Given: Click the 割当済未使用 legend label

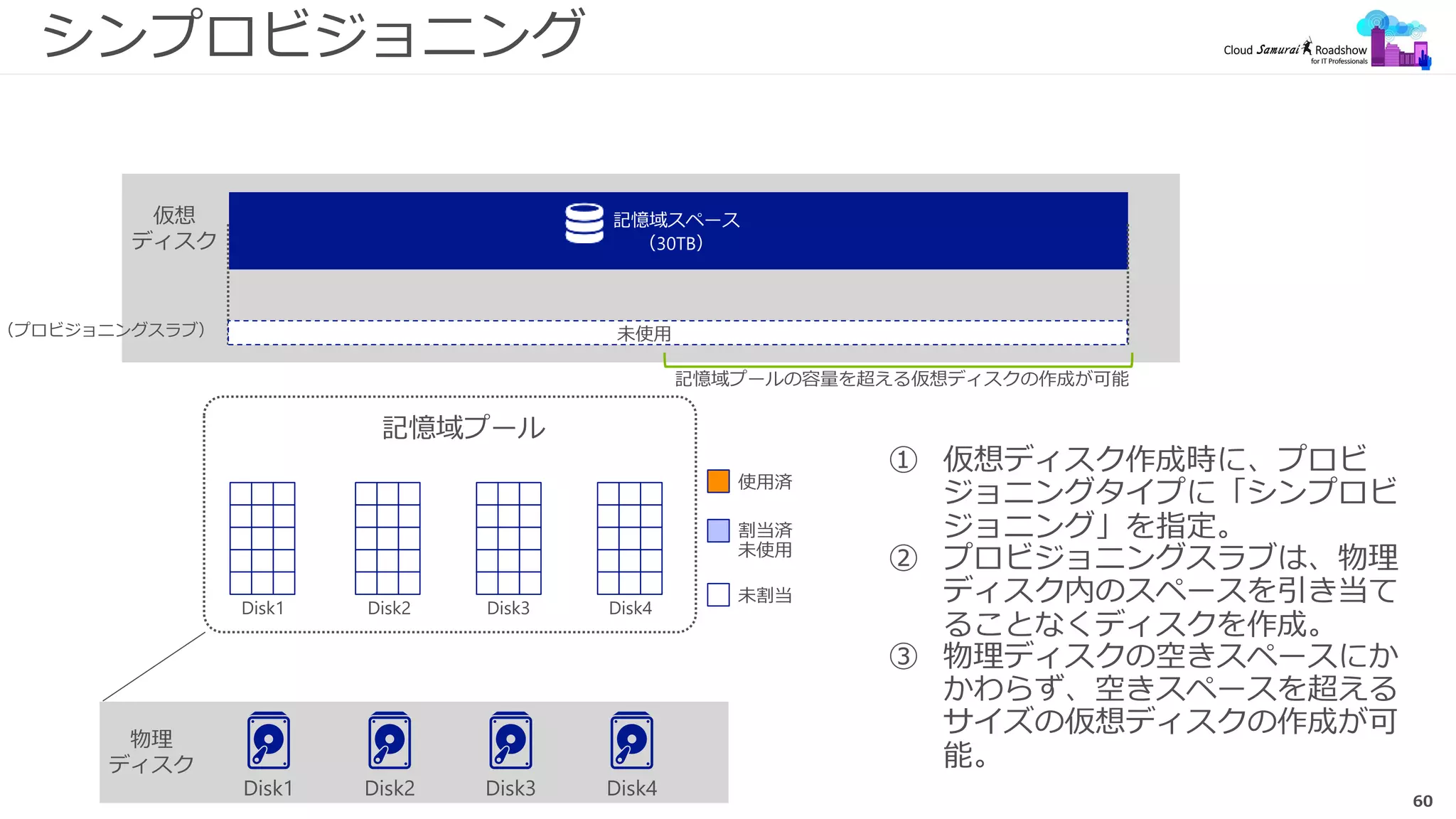Looking at the screenshot, I should [765, 540].
